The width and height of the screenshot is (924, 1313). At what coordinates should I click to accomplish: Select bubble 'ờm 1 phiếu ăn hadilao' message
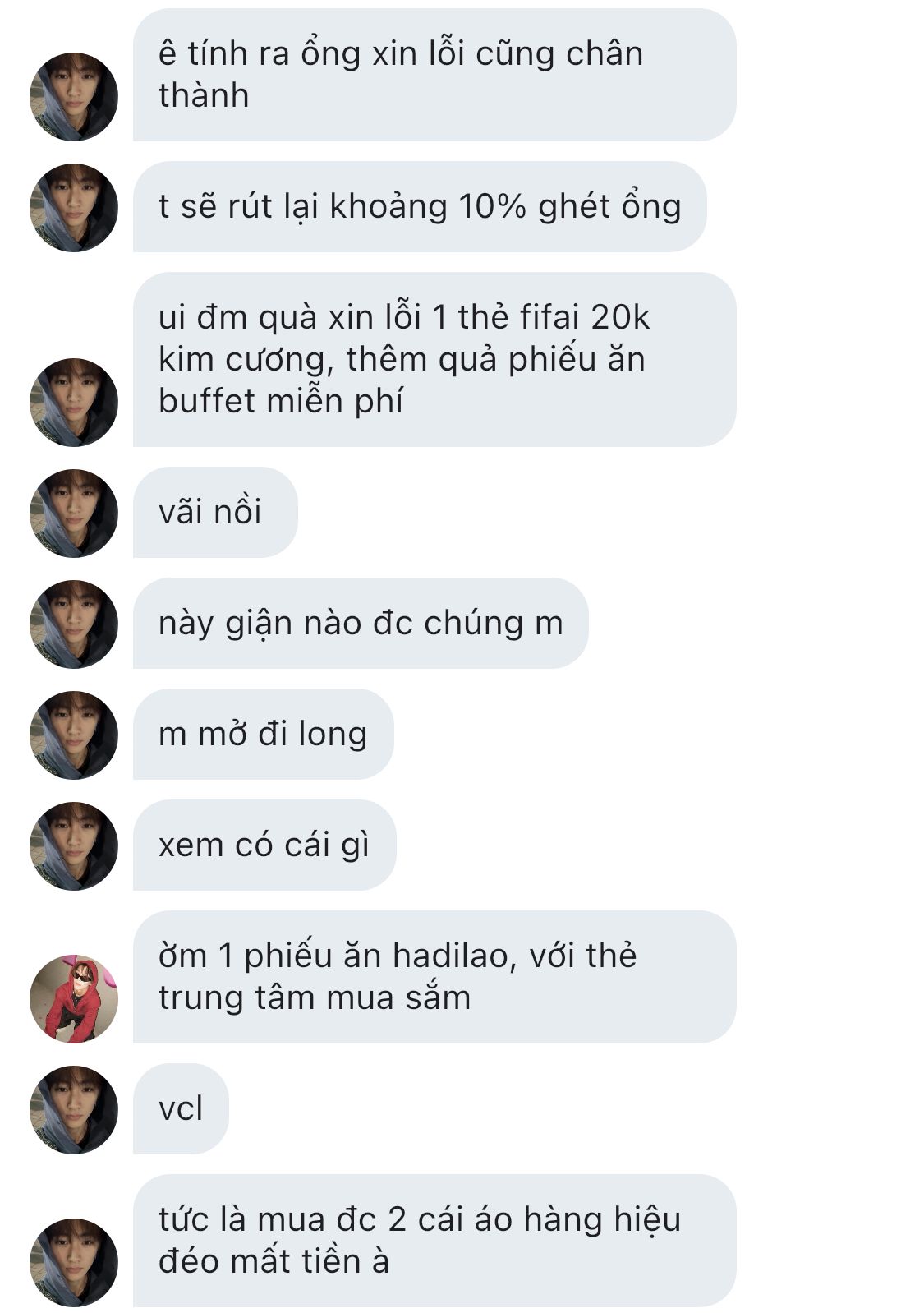[434, 977]
